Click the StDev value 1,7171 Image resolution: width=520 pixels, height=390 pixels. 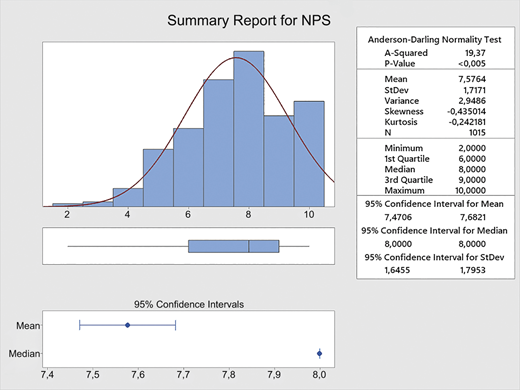(x=474, y=90)
